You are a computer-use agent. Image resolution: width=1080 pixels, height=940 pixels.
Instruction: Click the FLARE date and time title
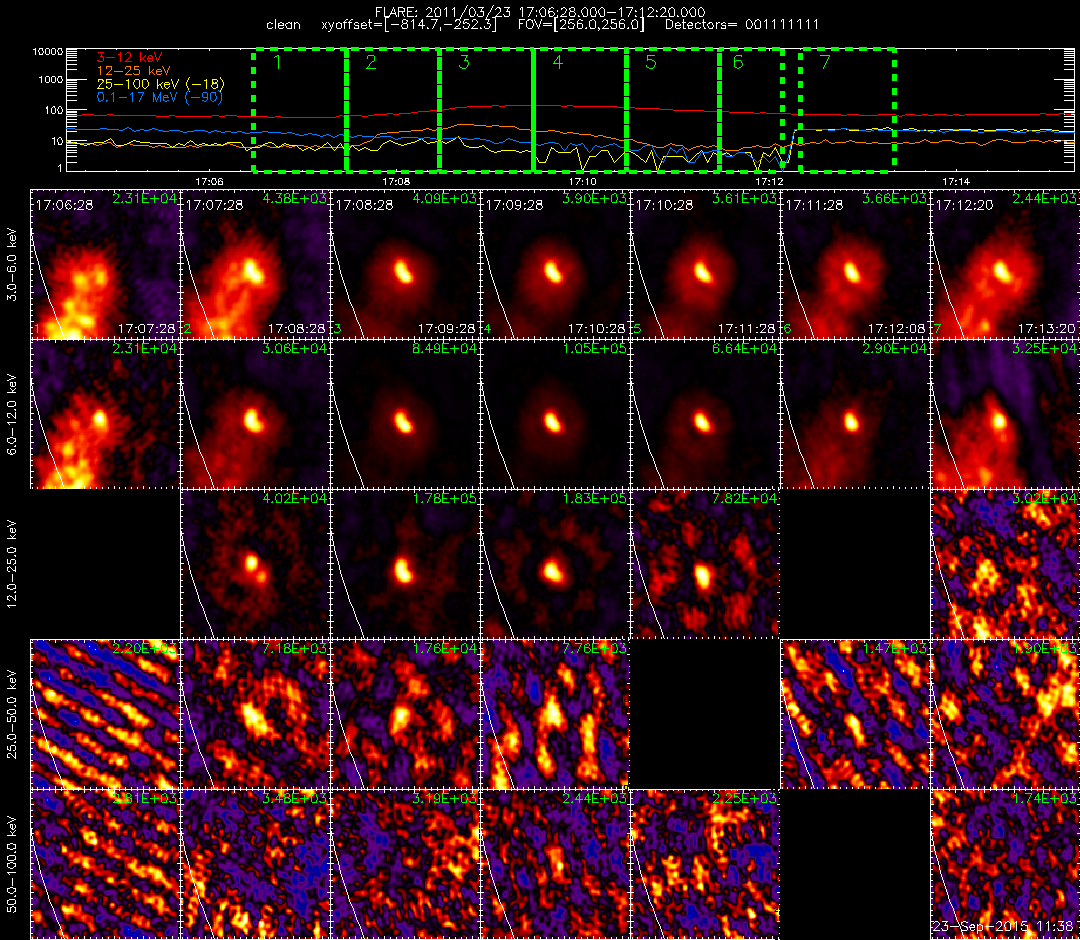(x=540, y=12)
